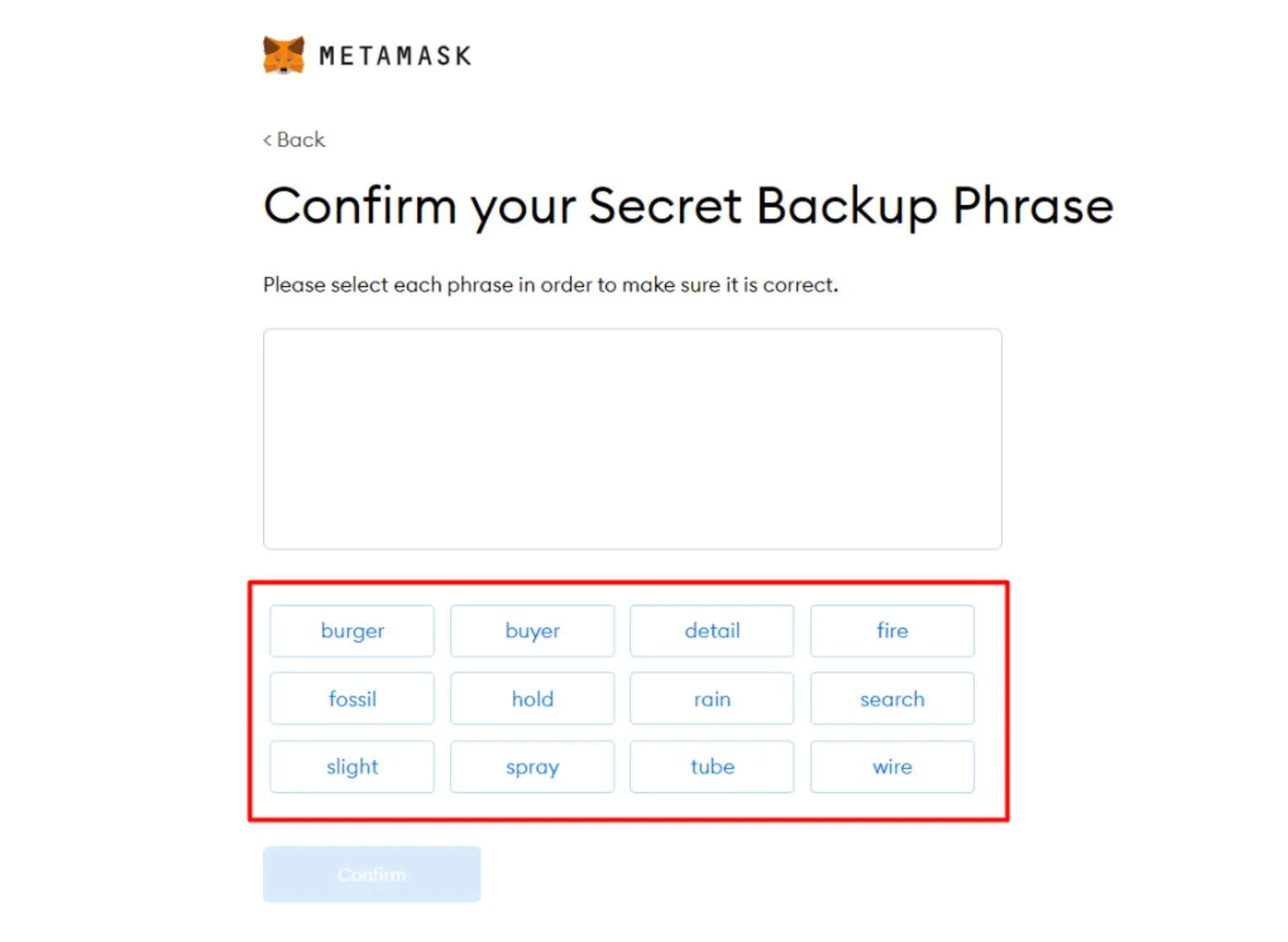Select the word "wire"
Image resolution: width=1288 pixels, height=942 pixels.
click(x=892, y=767)
